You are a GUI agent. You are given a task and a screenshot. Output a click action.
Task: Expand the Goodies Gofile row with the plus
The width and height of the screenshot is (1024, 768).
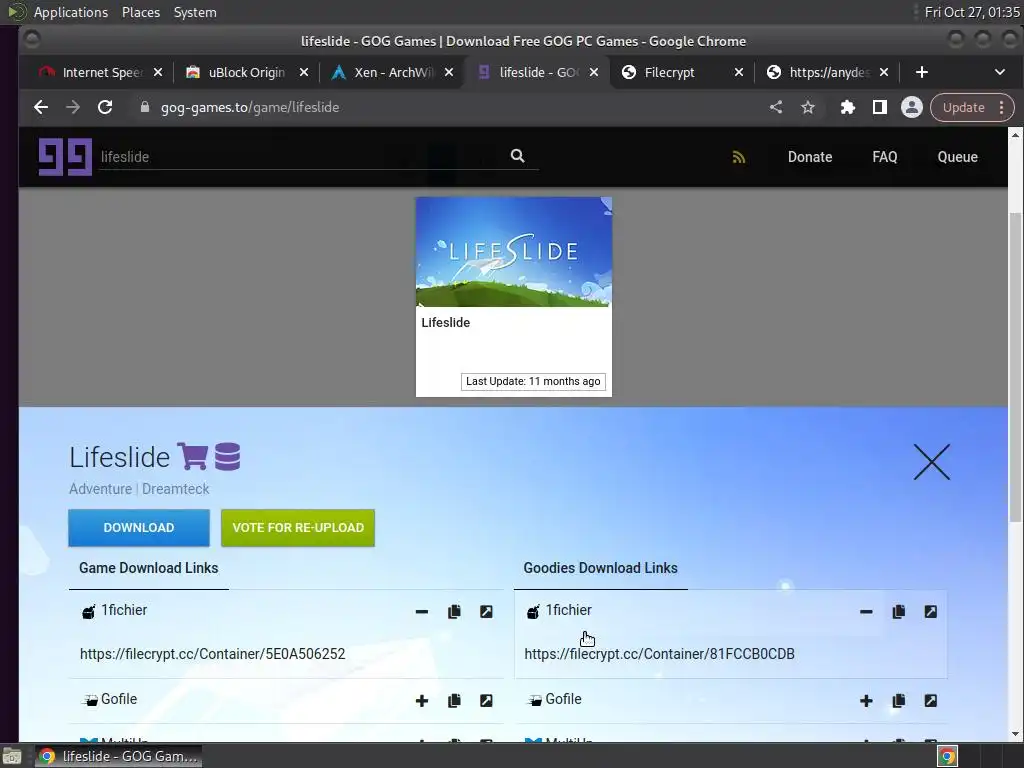[866, 701]
